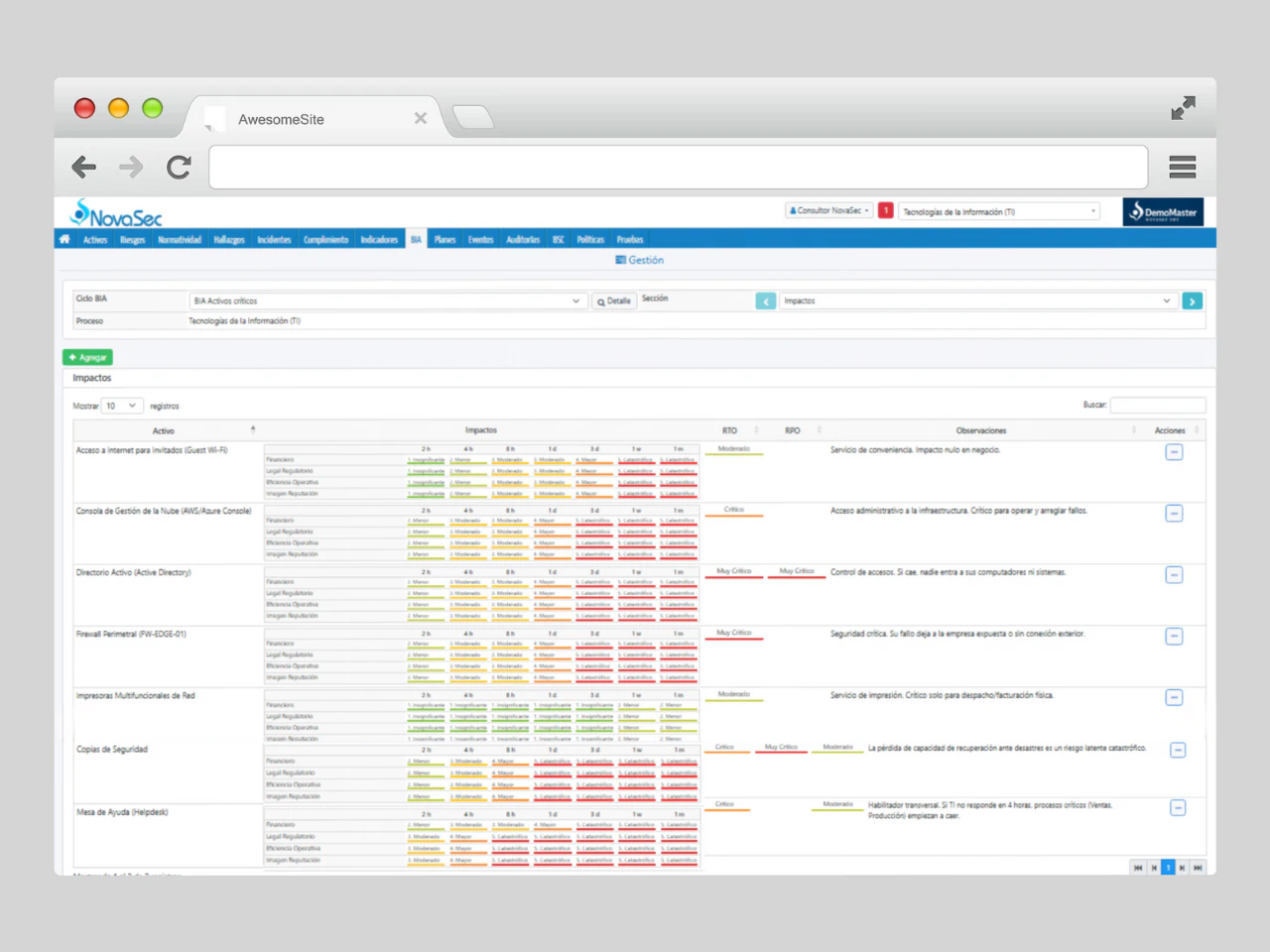Switch to the Incidentes tab

coord(274,239)
